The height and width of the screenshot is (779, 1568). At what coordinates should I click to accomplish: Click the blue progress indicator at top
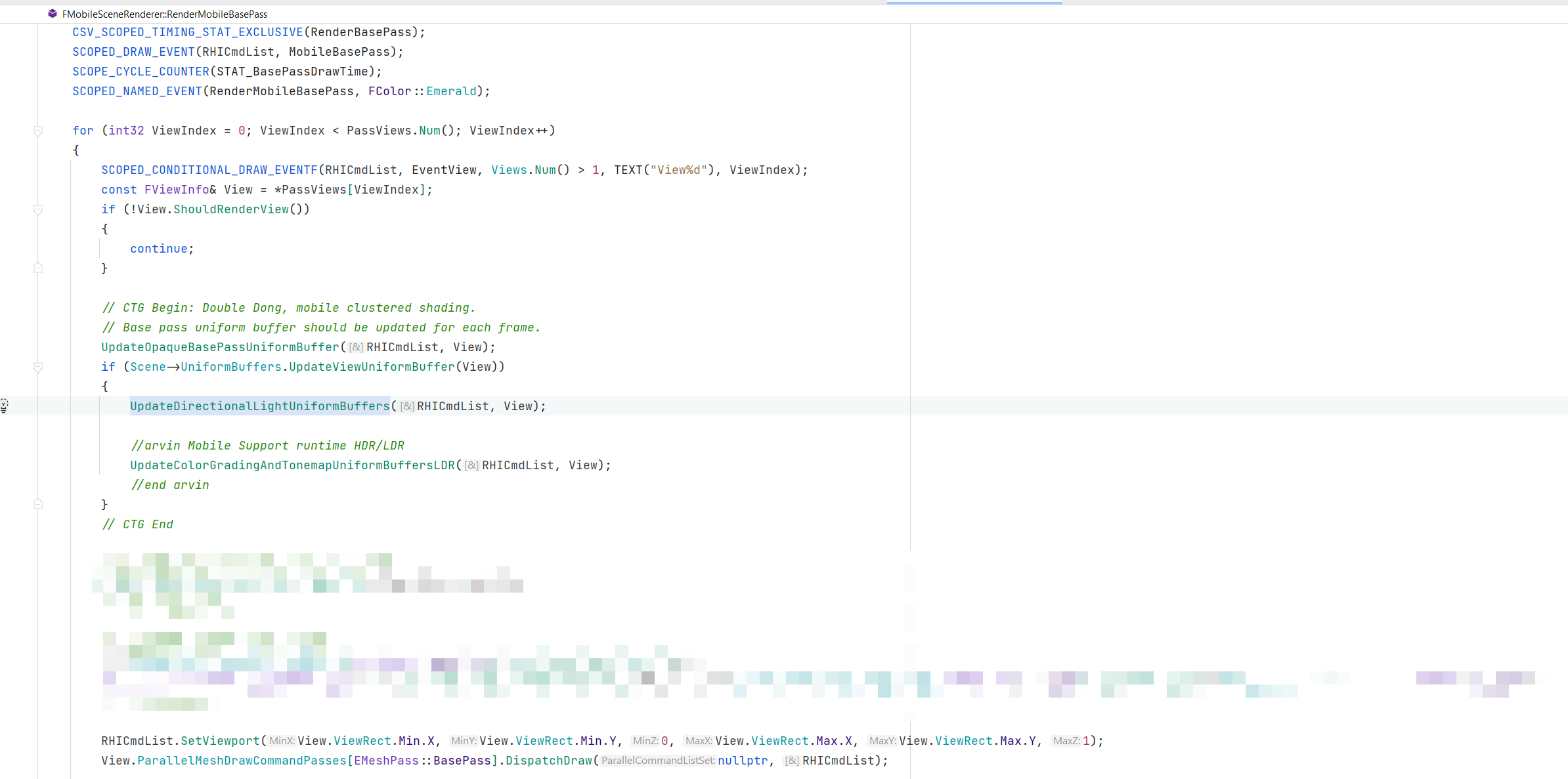974,3
